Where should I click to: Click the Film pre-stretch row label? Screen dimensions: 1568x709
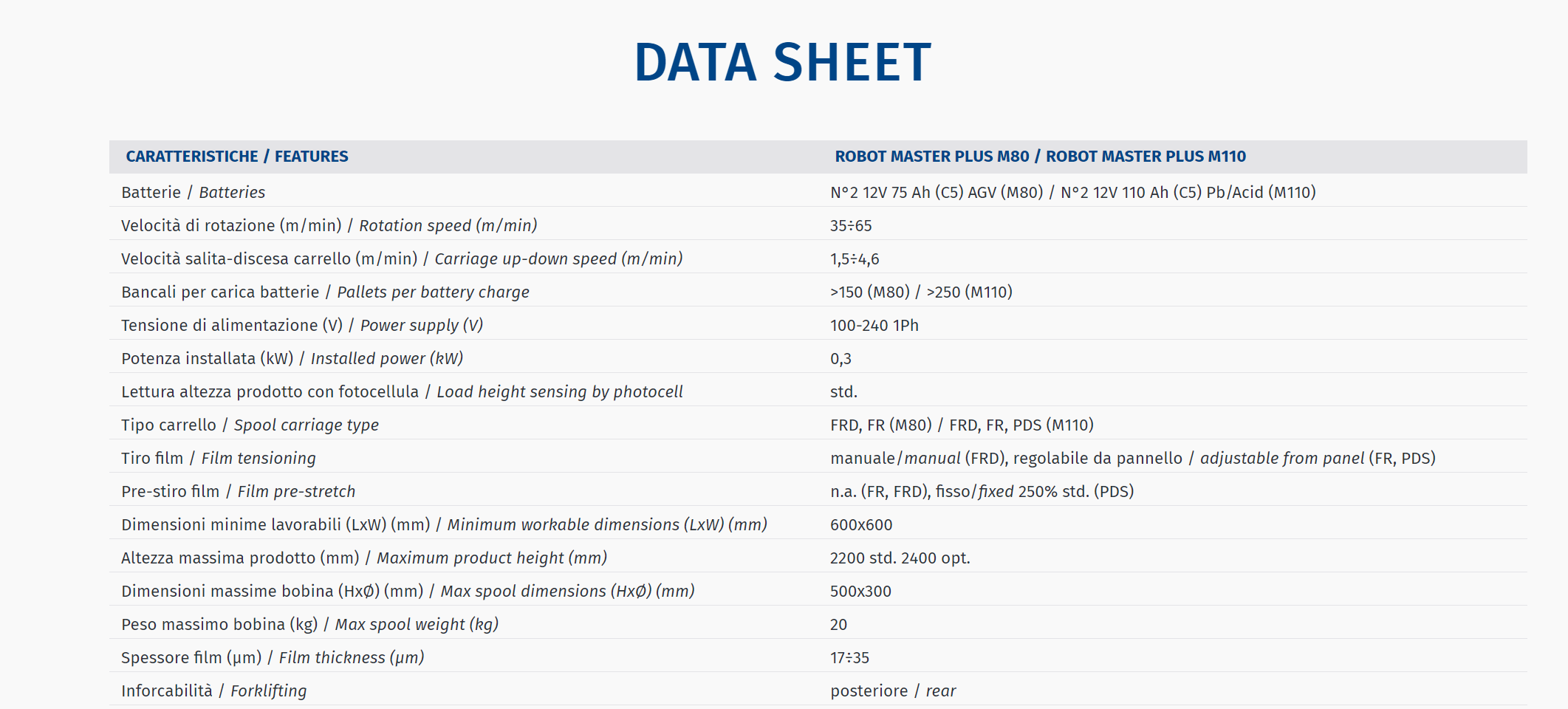click(x=238, y=491)
